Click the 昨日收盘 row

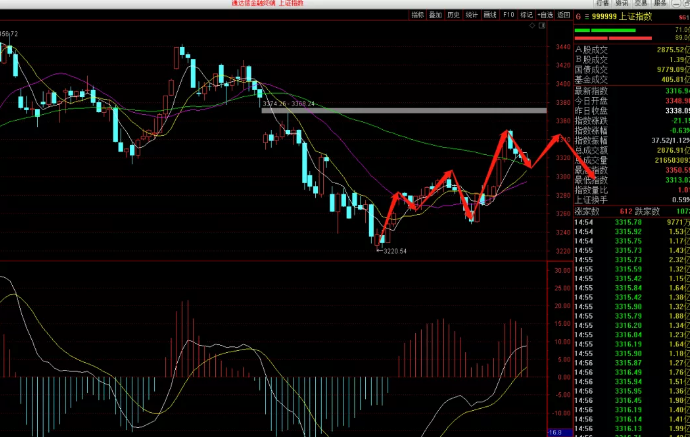pyautogui.click(x=632, y=110)
